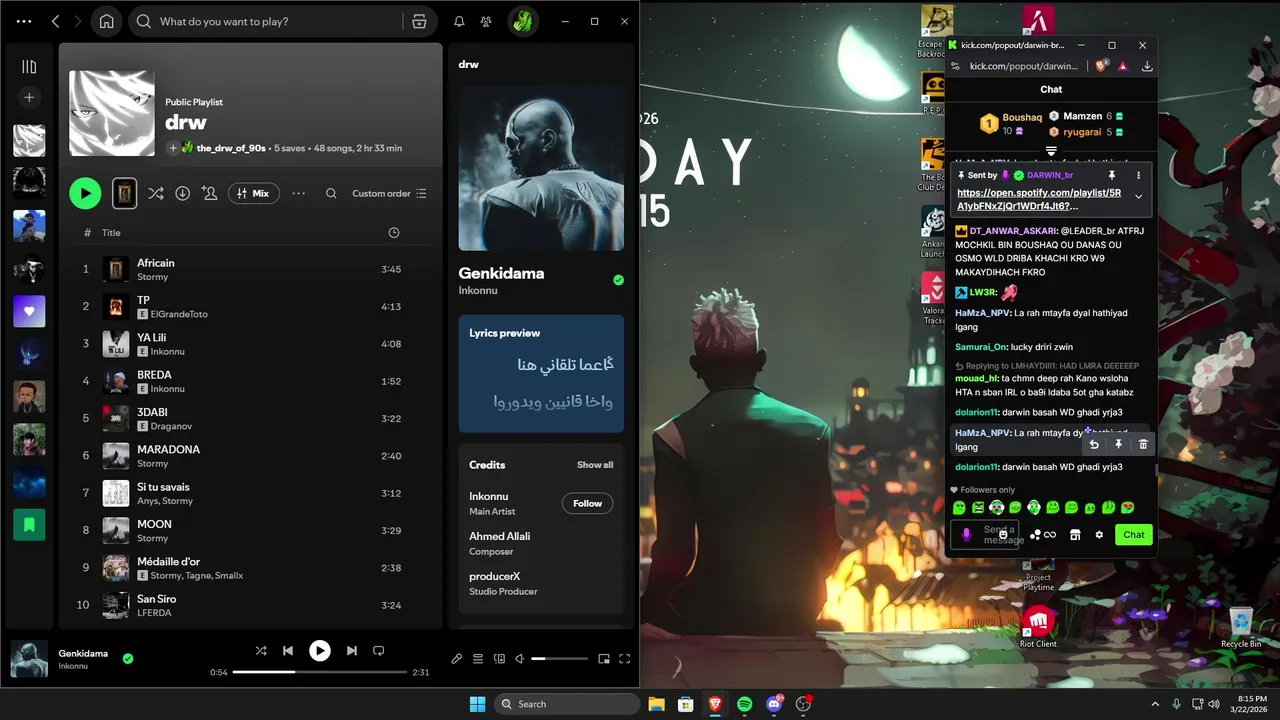Collapse the Kick gift leaderboard handle
The image size is (1280, 720).
[x=1051, y=152]
